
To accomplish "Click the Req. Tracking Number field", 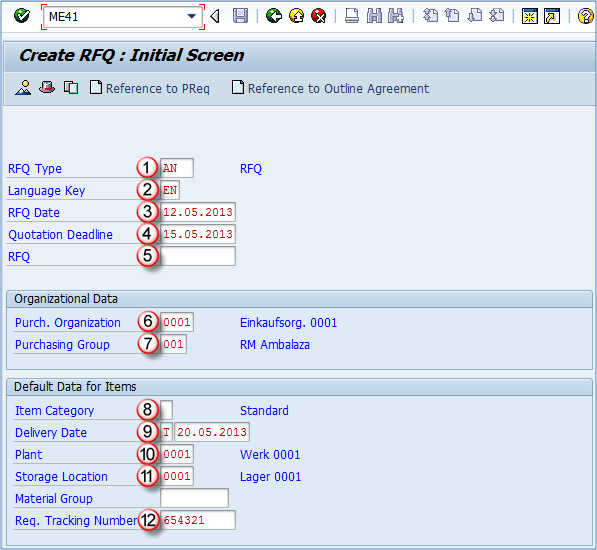I will pos(198,520).
